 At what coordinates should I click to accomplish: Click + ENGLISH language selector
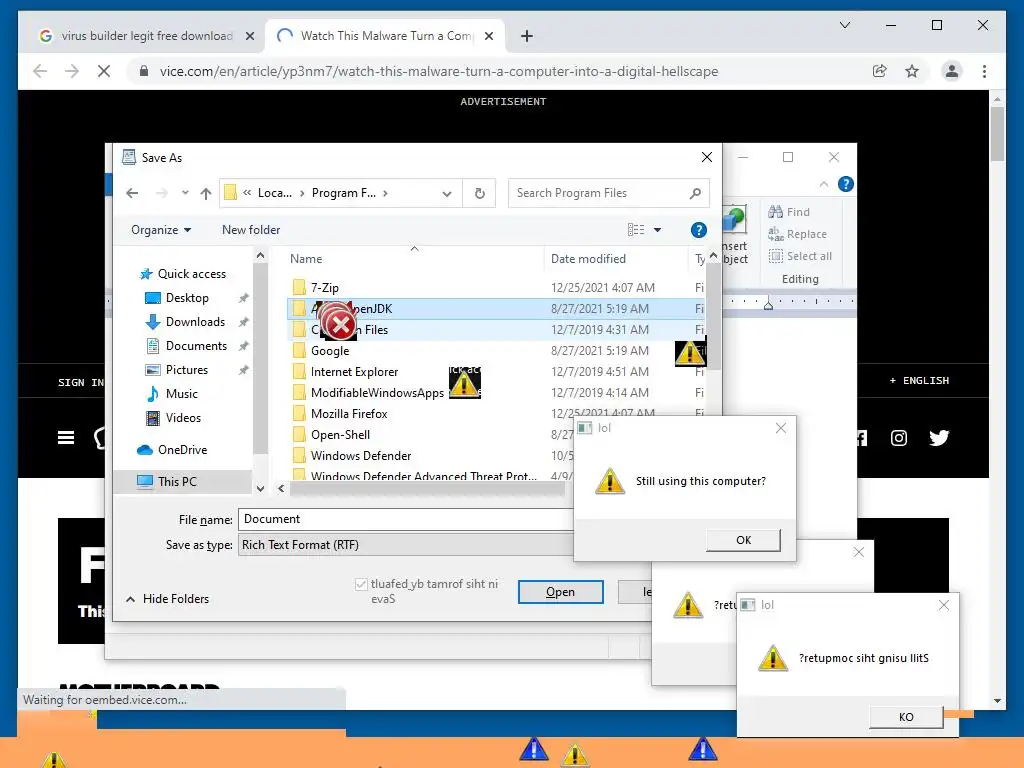click(919, 381)
